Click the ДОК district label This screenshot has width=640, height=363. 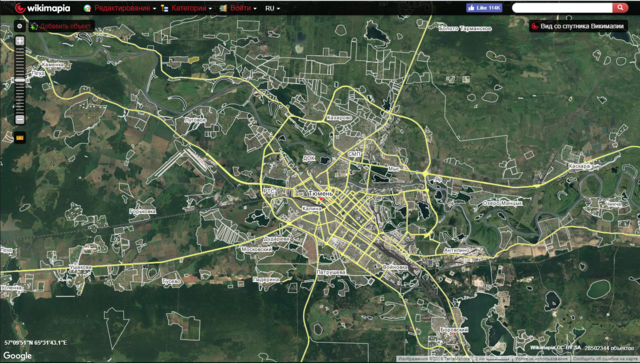pyautogui.click(x=309, y=157)
